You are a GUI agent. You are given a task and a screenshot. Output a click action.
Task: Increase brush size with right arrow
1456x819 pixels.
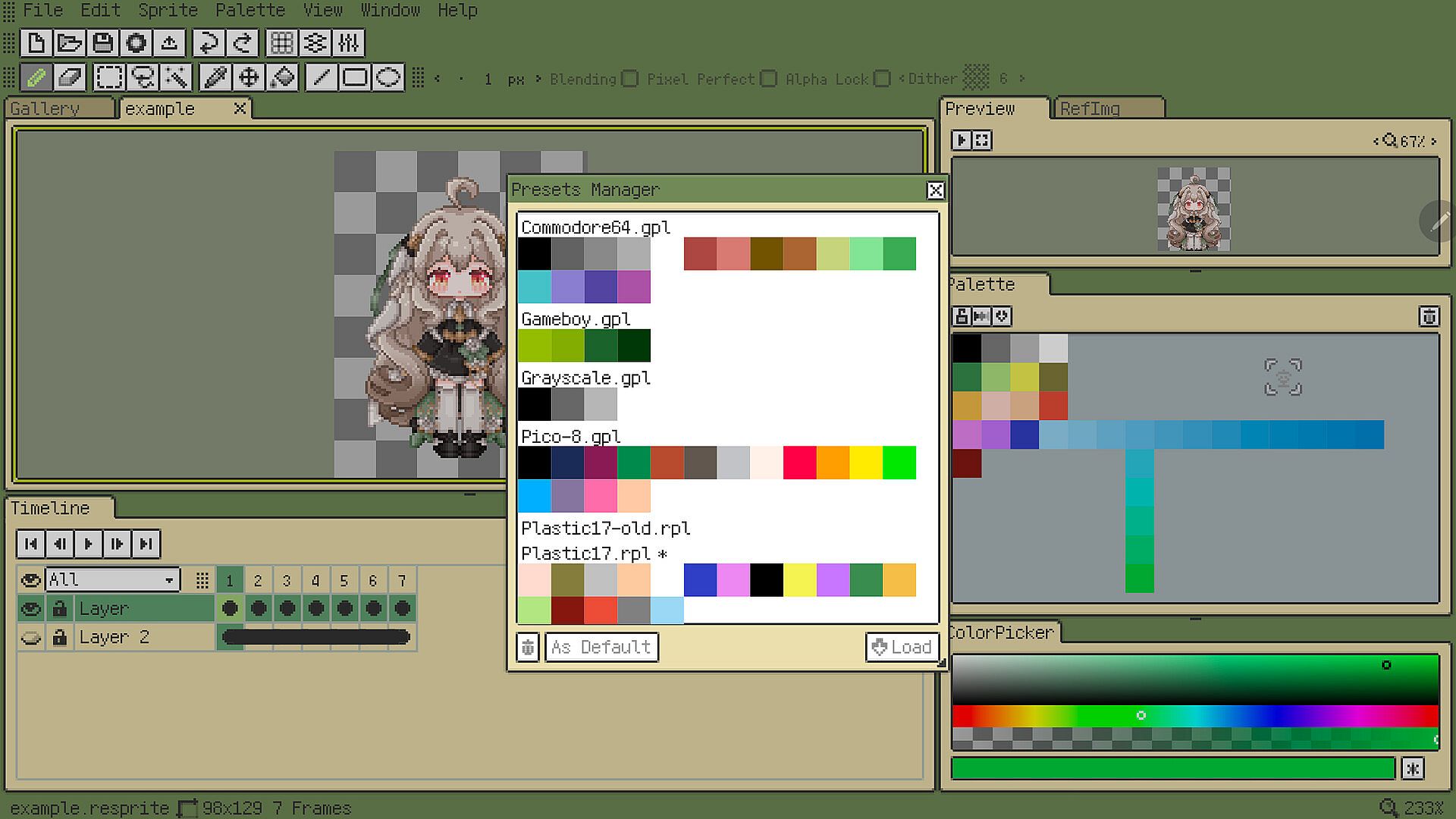pos(538,79)
